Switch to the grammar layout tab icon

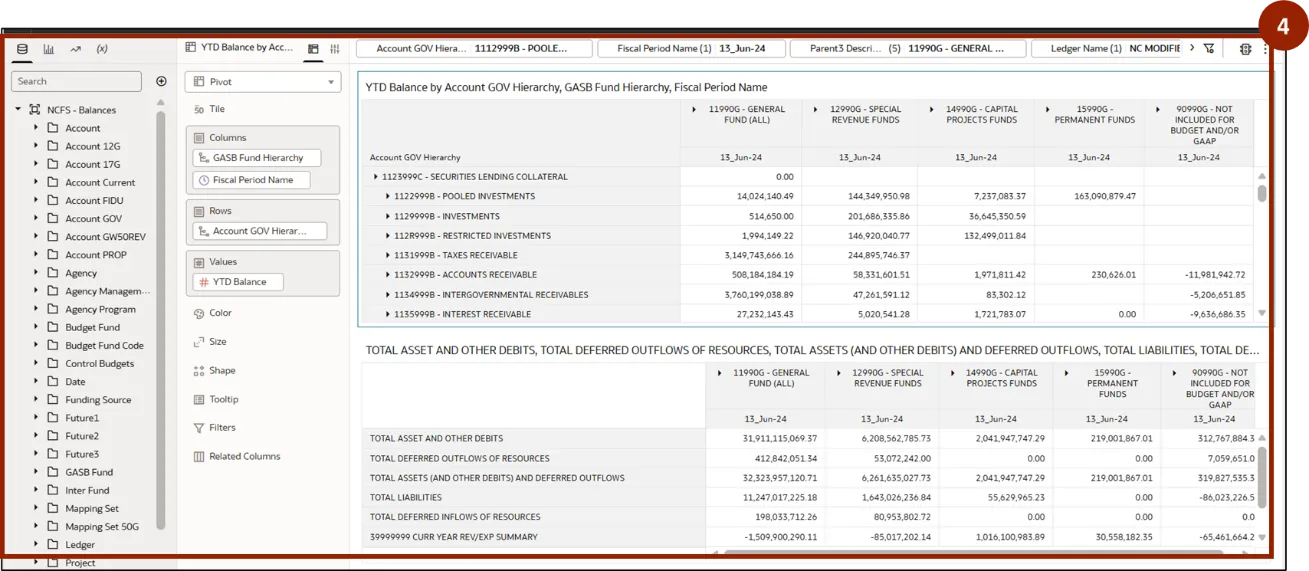(x=313, y=48)
